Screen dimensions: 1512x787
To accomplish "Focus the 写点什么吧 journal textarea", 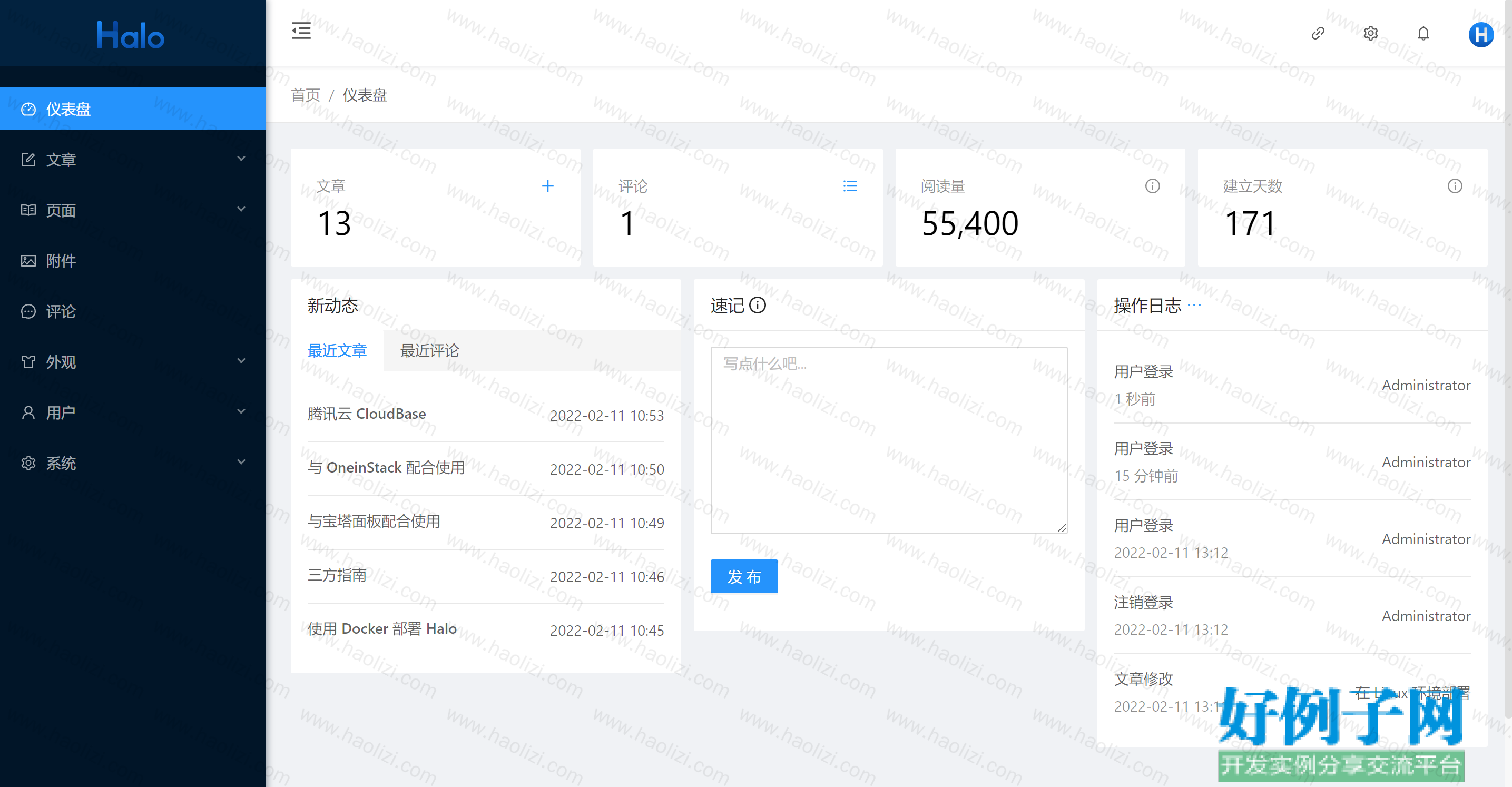I will click(889, 439).
